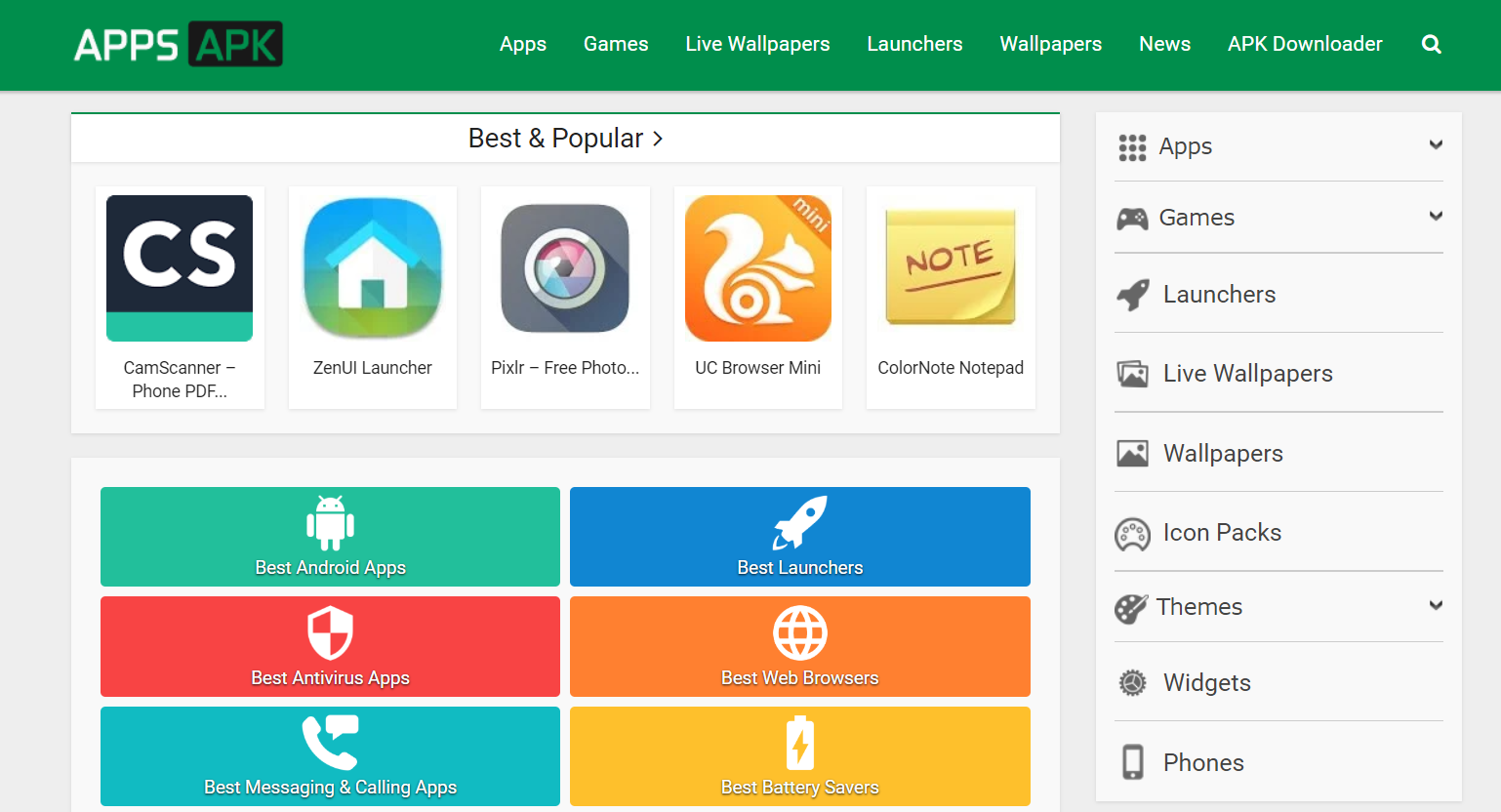The height and width of the screenshot is (812, 1501).
Task: Select the sidebar Phones label
Action: [x=1203, y=763]
